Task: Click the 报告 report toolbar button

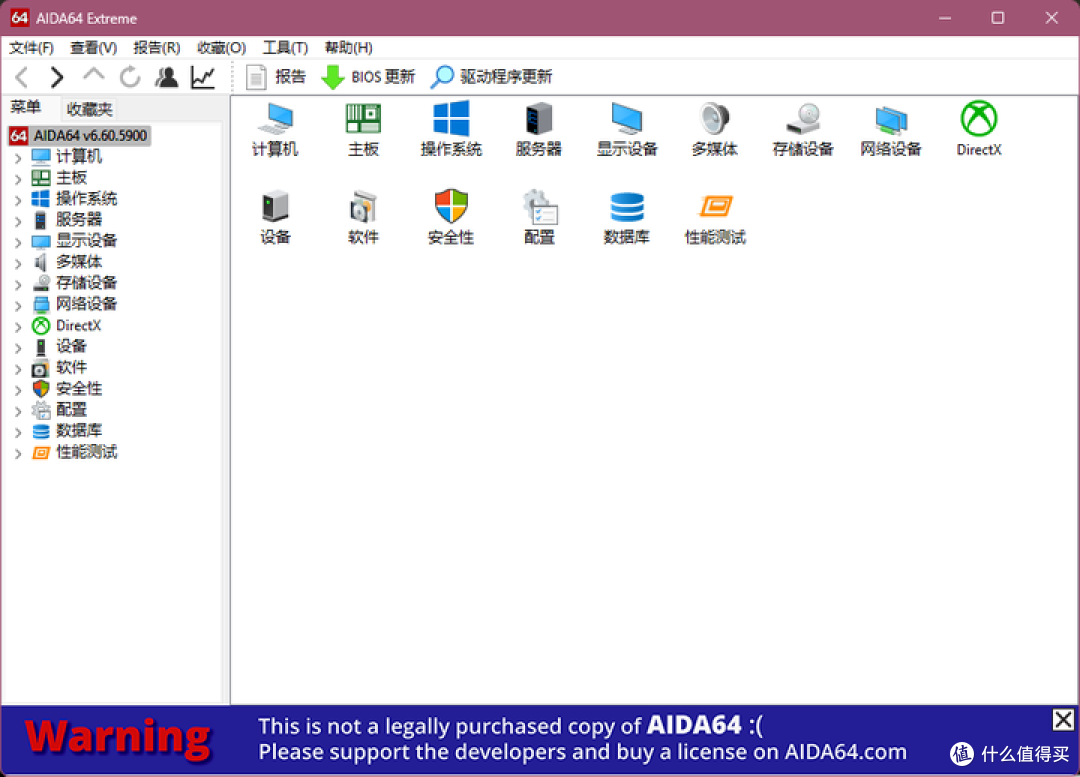Action: tap(276, 76)
